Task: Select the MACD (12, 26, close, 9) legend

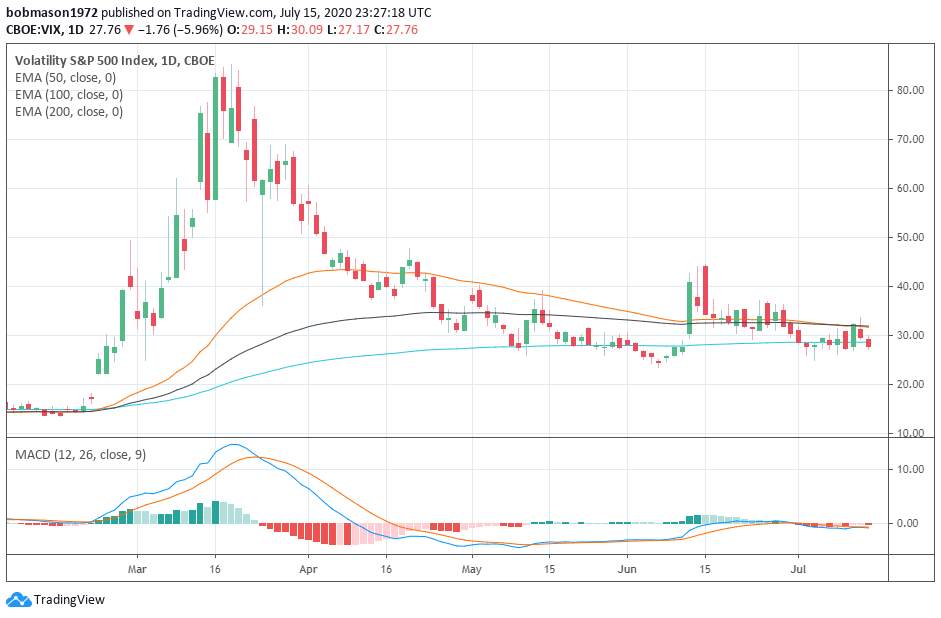Action: [80, 455]
